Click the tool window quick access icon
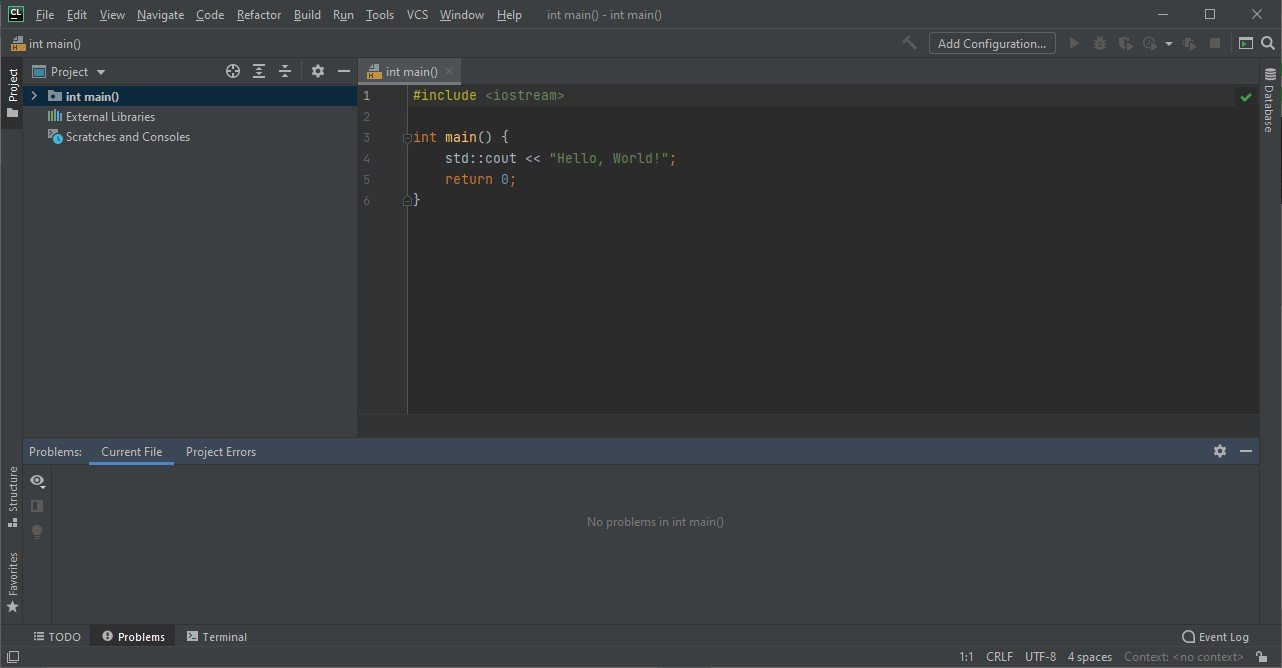Viewport: 1282px width, 668px height. pos(12,657)
